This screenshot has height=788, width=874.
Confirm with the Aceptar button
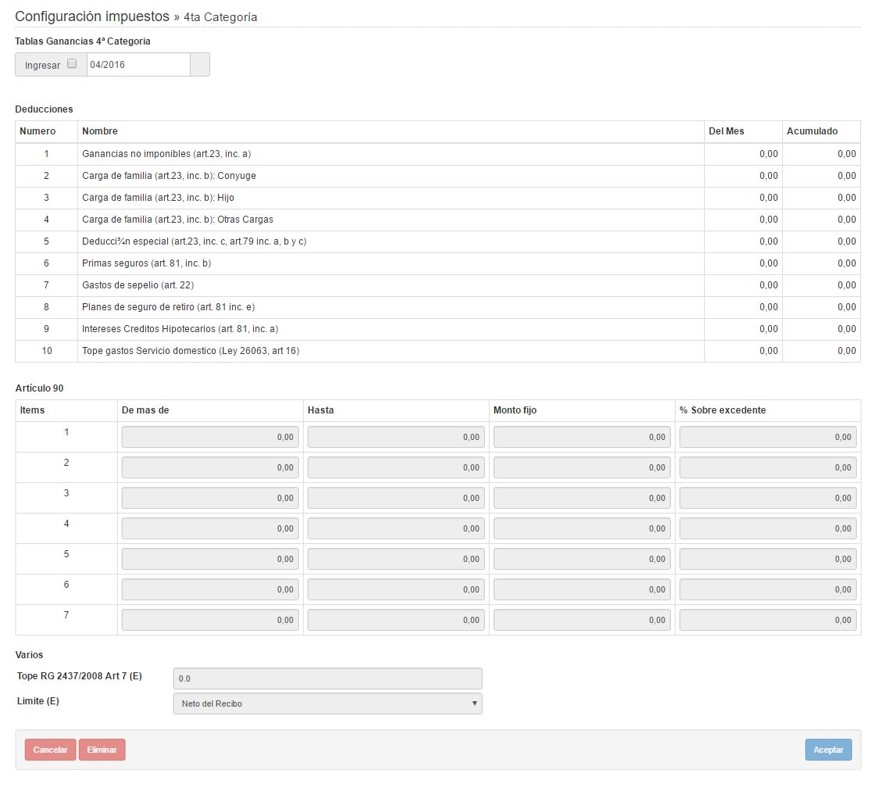pos(827,750)
